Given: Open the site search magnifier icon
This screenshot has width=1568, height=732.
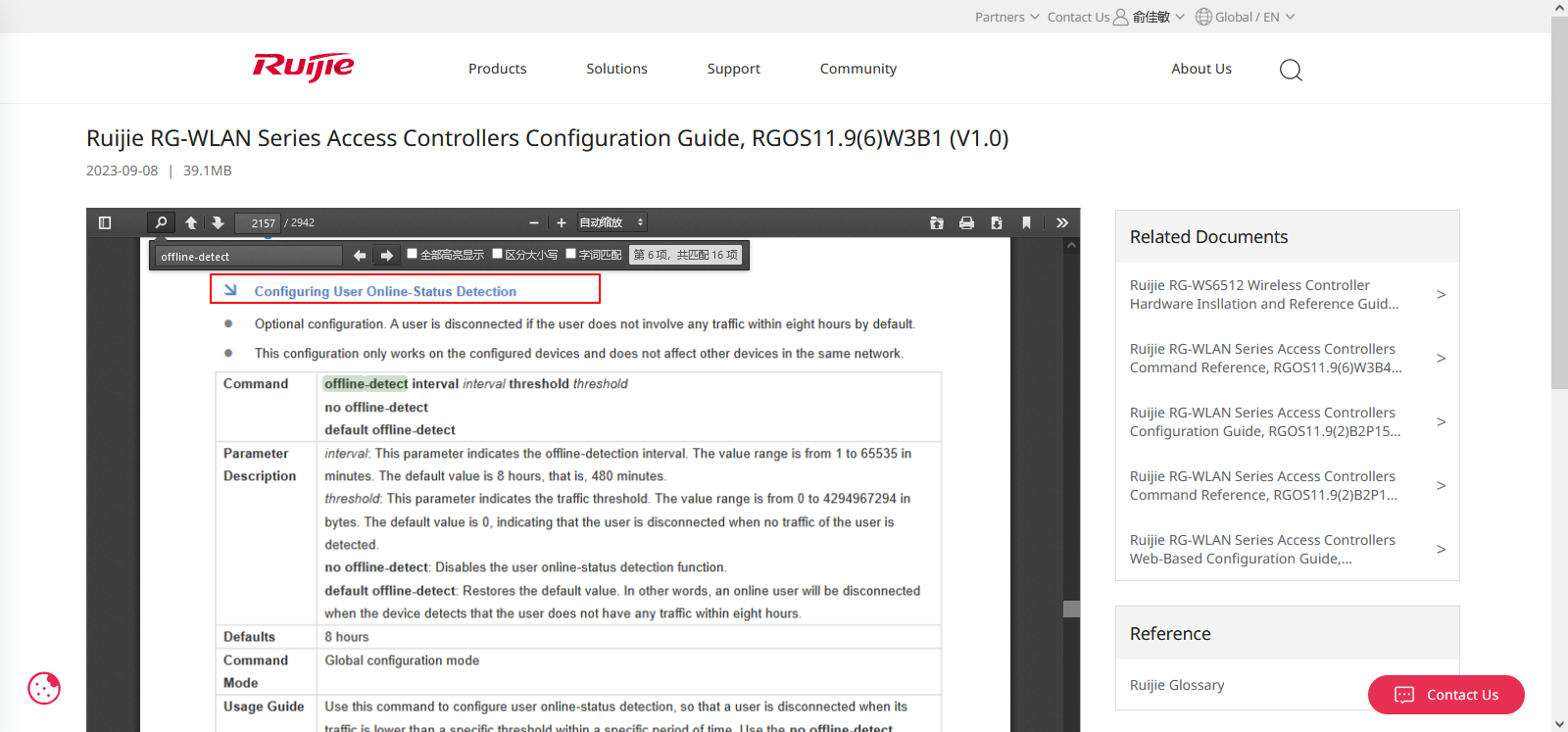Looking at the screenshot, I should (x=1291, y=70).
